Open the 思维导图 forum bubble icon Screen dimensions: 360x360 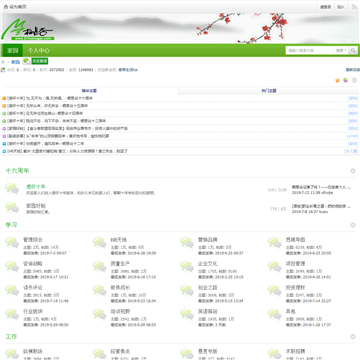click(275, 243)
